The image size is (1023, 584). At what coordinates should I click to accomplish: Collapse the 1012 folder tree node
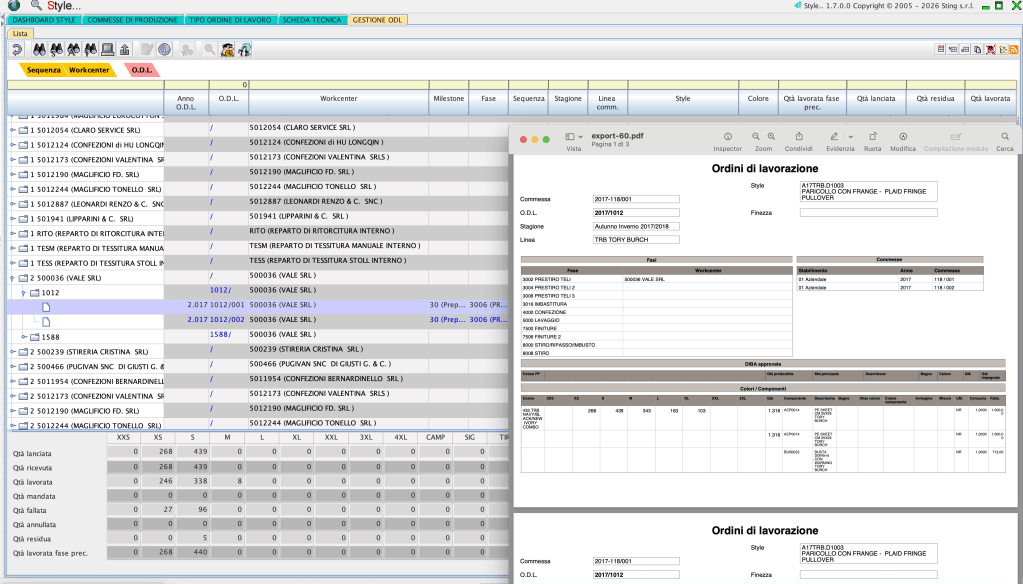[24, 292]
